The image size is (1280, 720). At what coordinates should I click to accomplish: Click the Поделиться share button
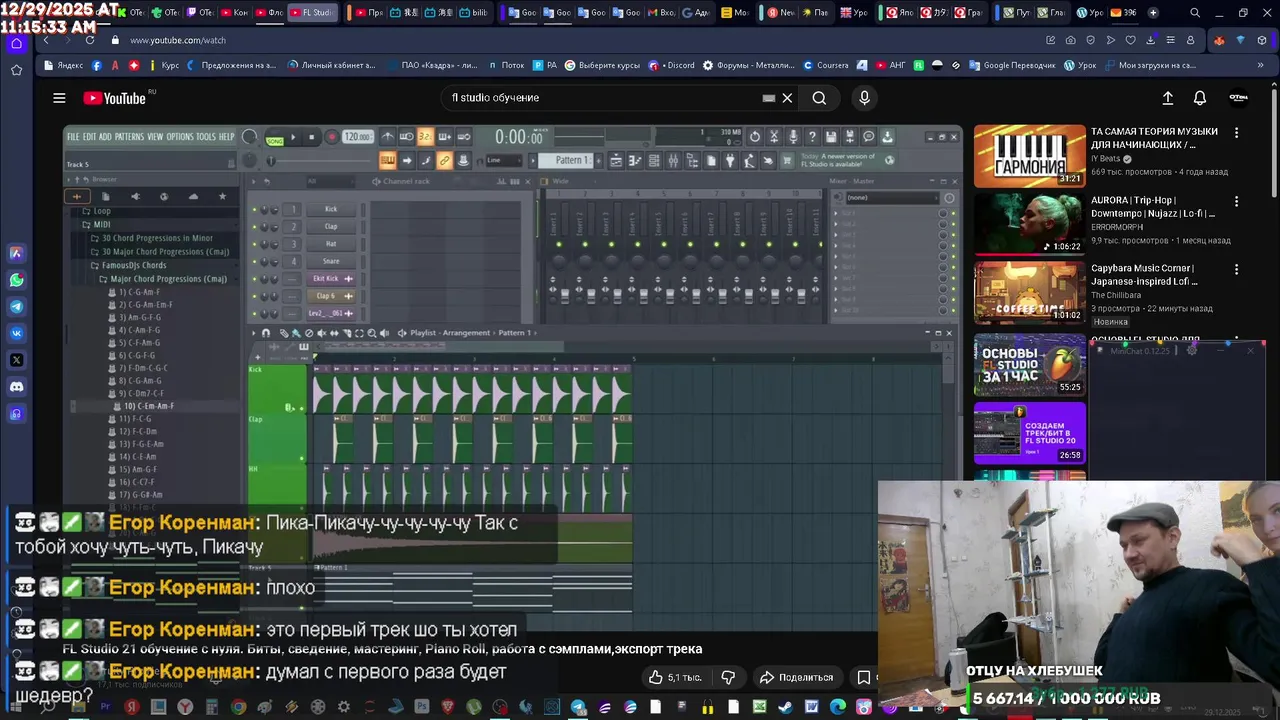click(796, 677)
